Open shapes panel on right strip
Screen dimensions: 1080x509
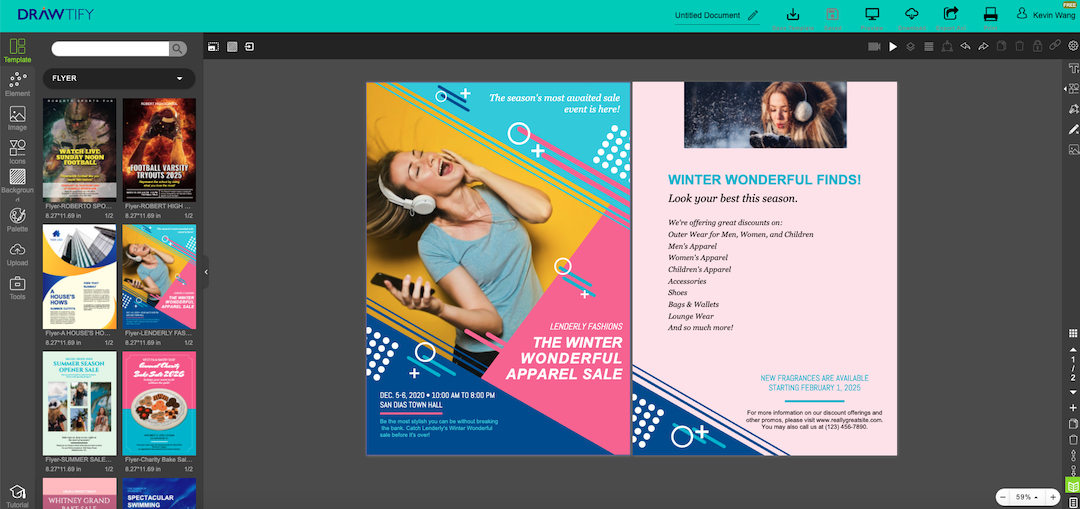[1073, 88]
